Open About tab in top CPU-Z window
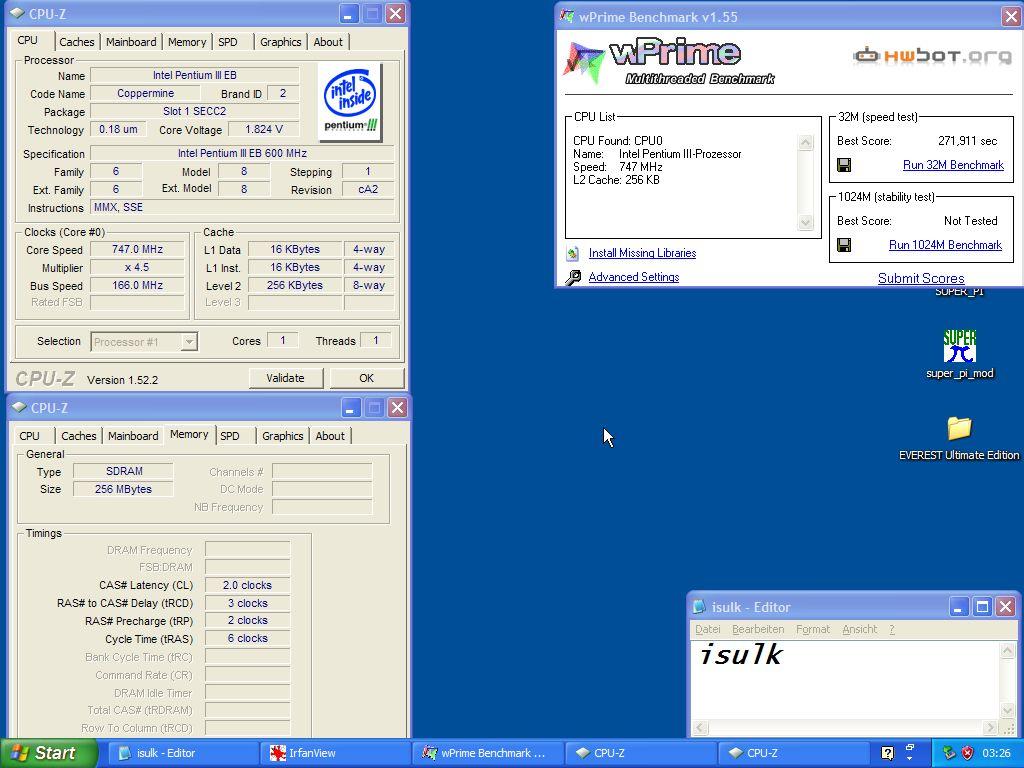Screen dimensions: 1024x768 (x=328, y=42)
